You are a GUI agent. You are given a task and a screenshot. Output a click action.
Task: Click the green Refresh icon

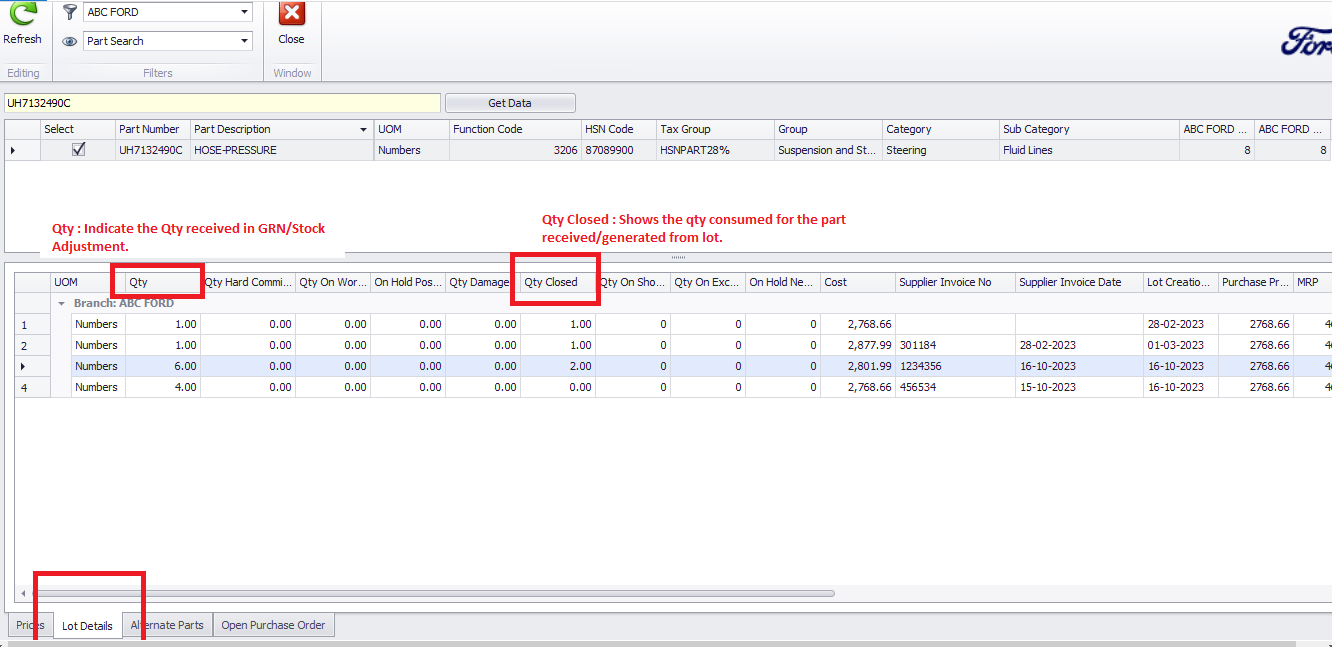(x=22, y=13)
